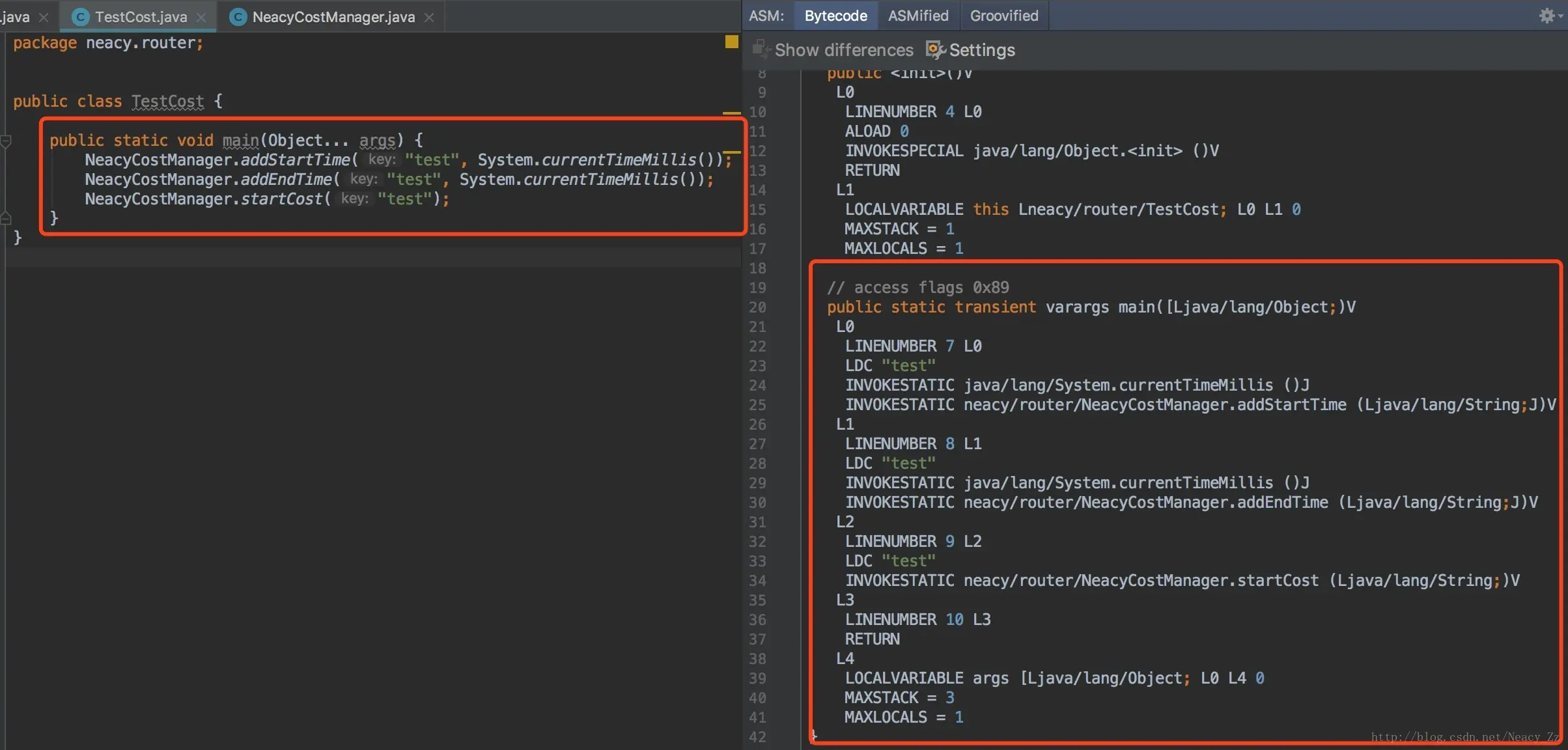Switch to the ASMified tab

(918, 16)
